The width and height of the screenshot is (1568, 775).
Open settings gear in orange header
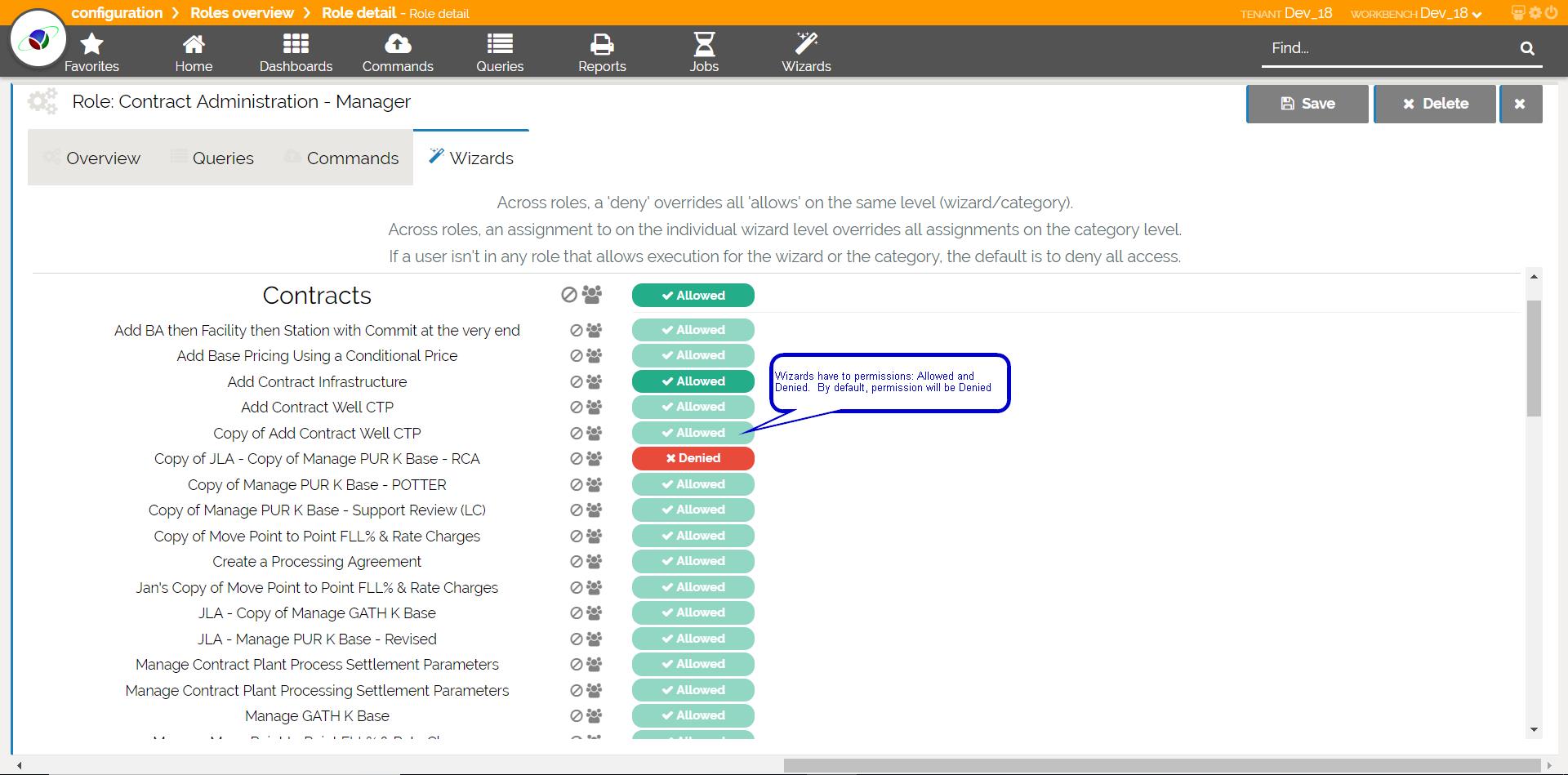point(1535,13)
